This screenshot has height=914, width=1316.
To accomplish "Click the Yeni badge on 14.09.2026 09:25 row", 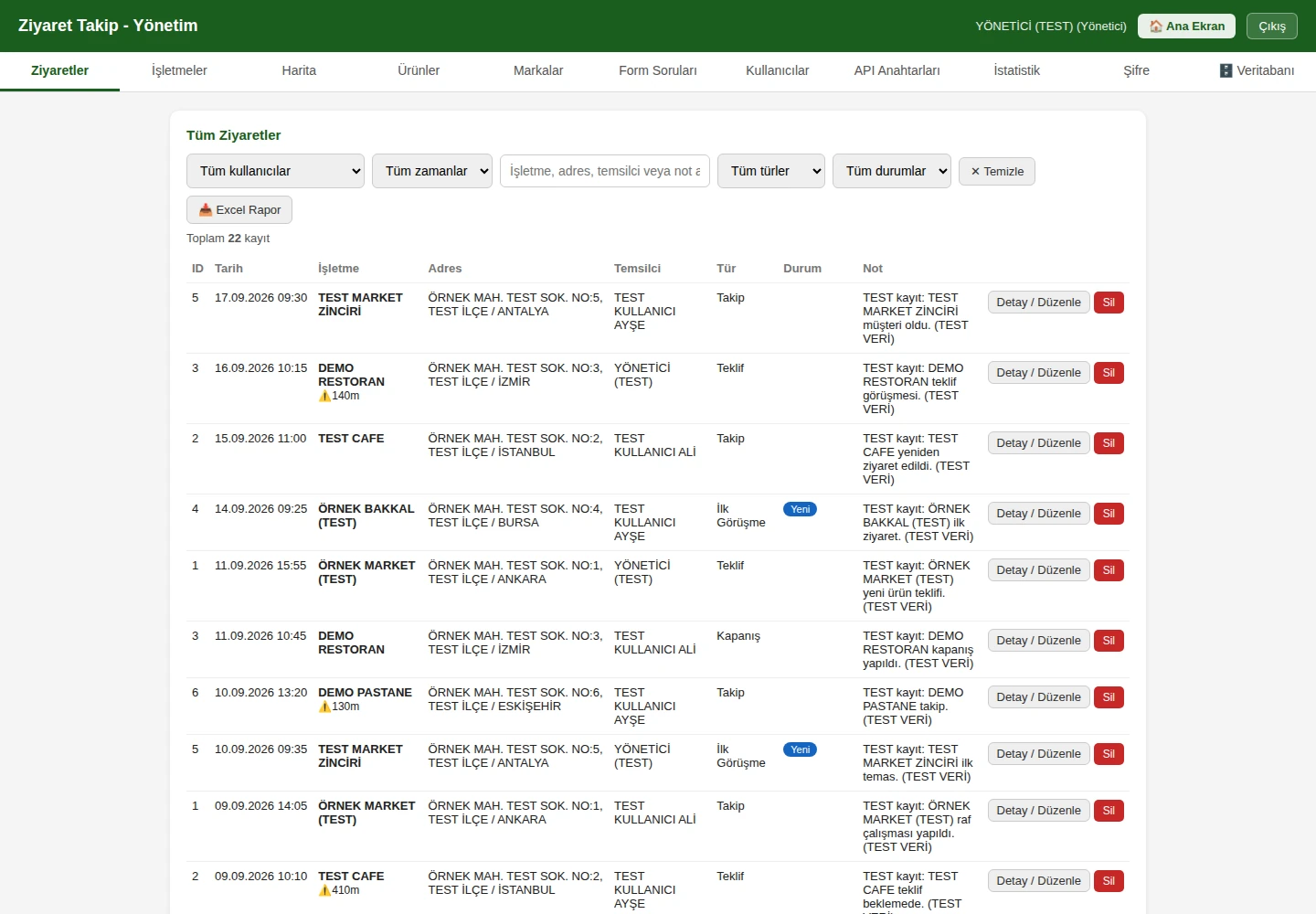I will click(x=800, y=509).
